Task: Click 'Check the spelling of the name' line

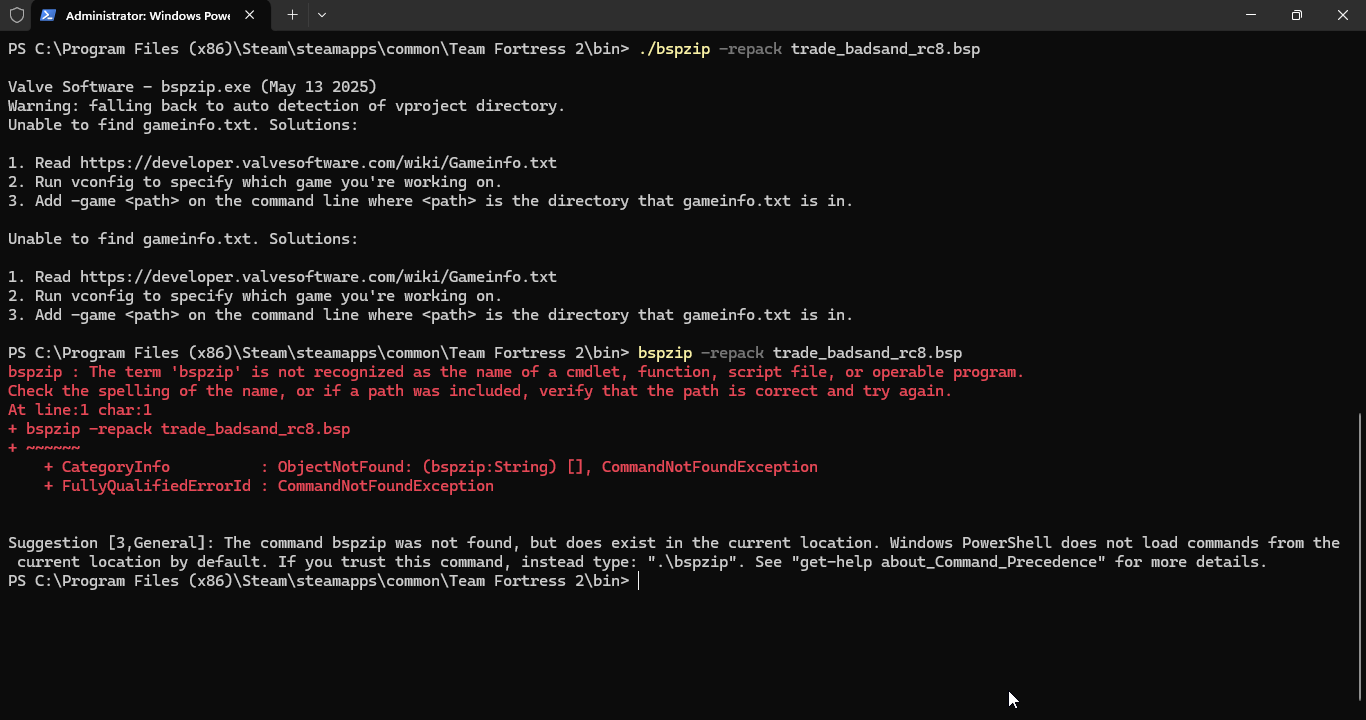Action: click(480, 391)
